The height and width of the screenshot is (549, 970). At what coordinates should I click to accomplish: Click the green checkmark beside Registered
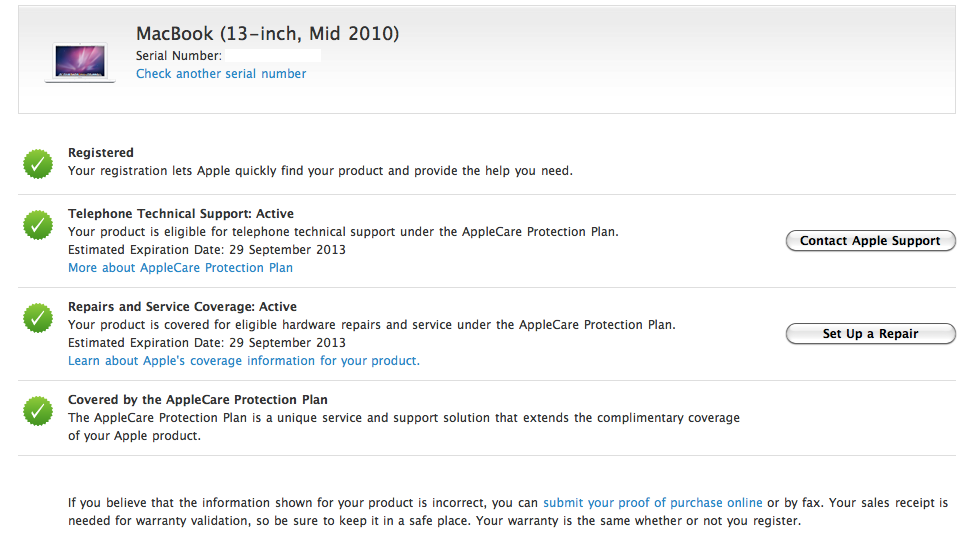click(x=38, y=164)
